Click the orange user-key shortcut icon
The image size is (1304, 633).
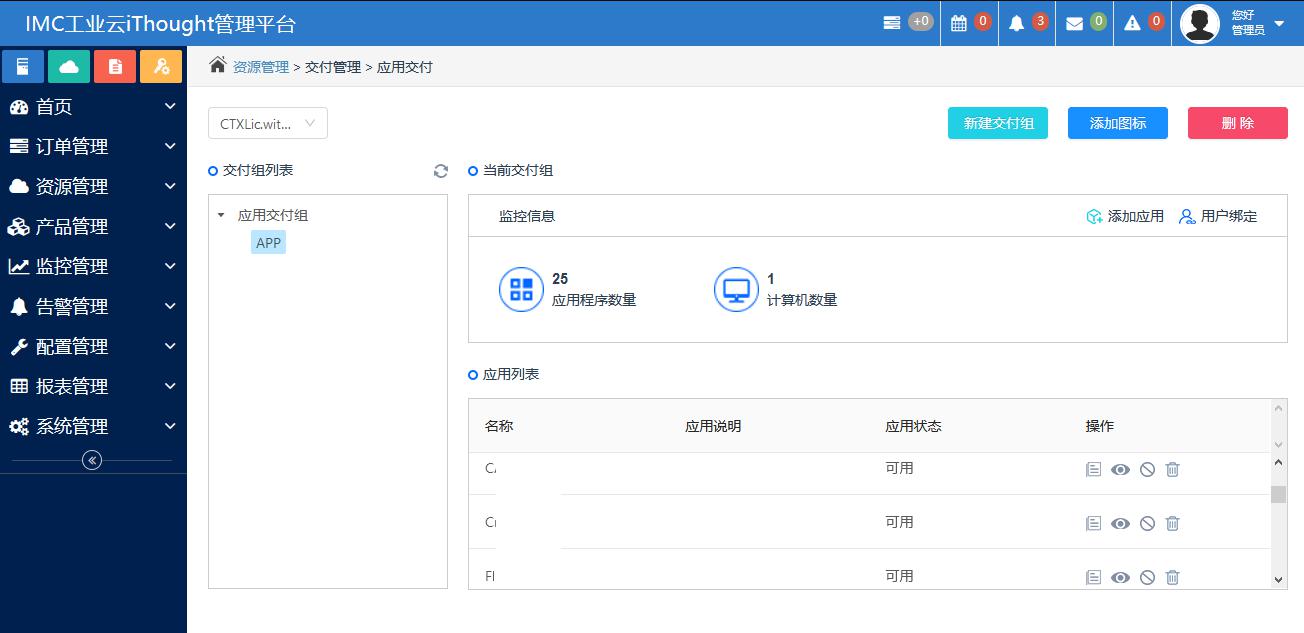point(161,66)
